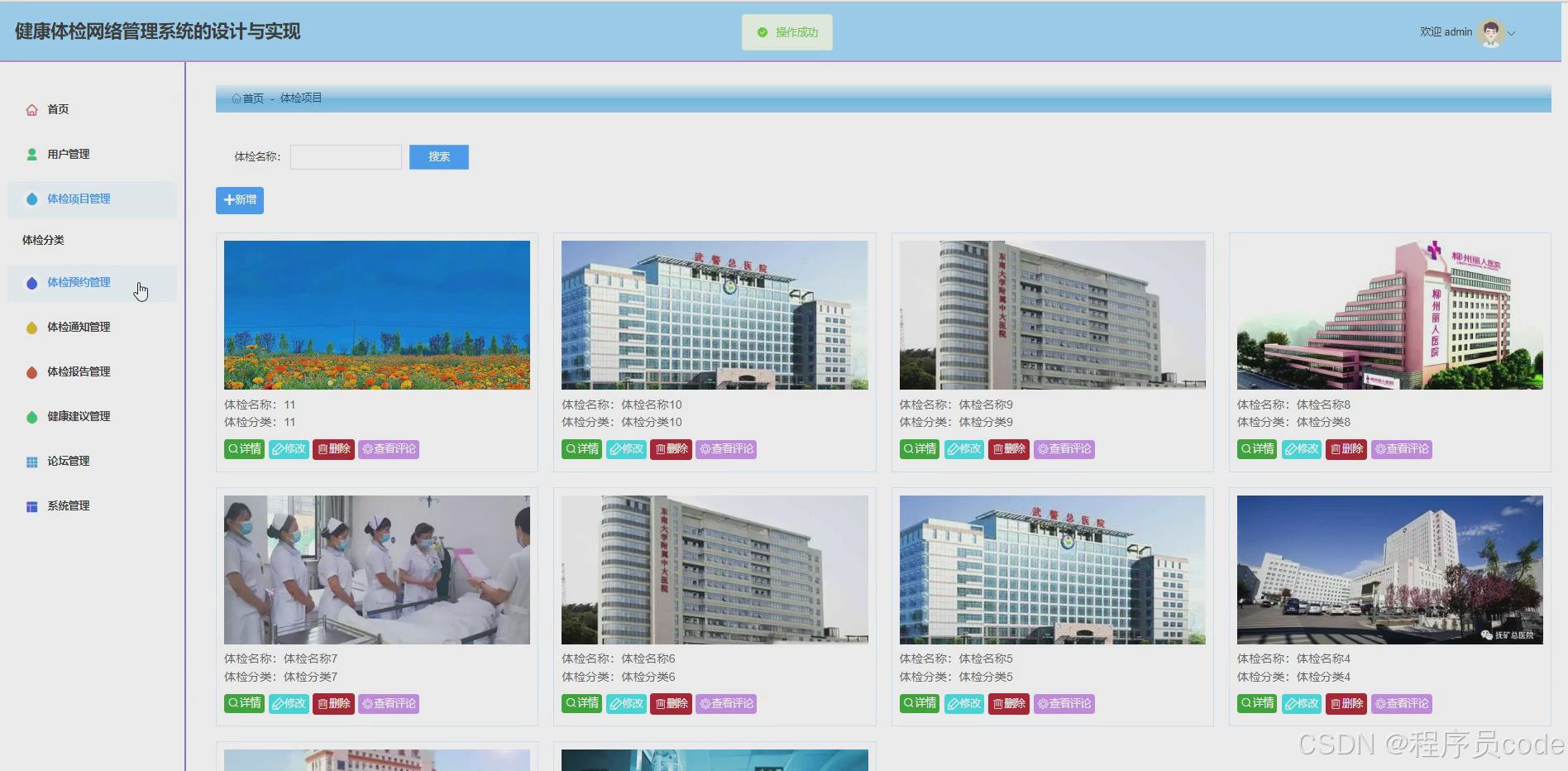Open the hospital thumbnail for 体检名称10

(x=715, y=315)
